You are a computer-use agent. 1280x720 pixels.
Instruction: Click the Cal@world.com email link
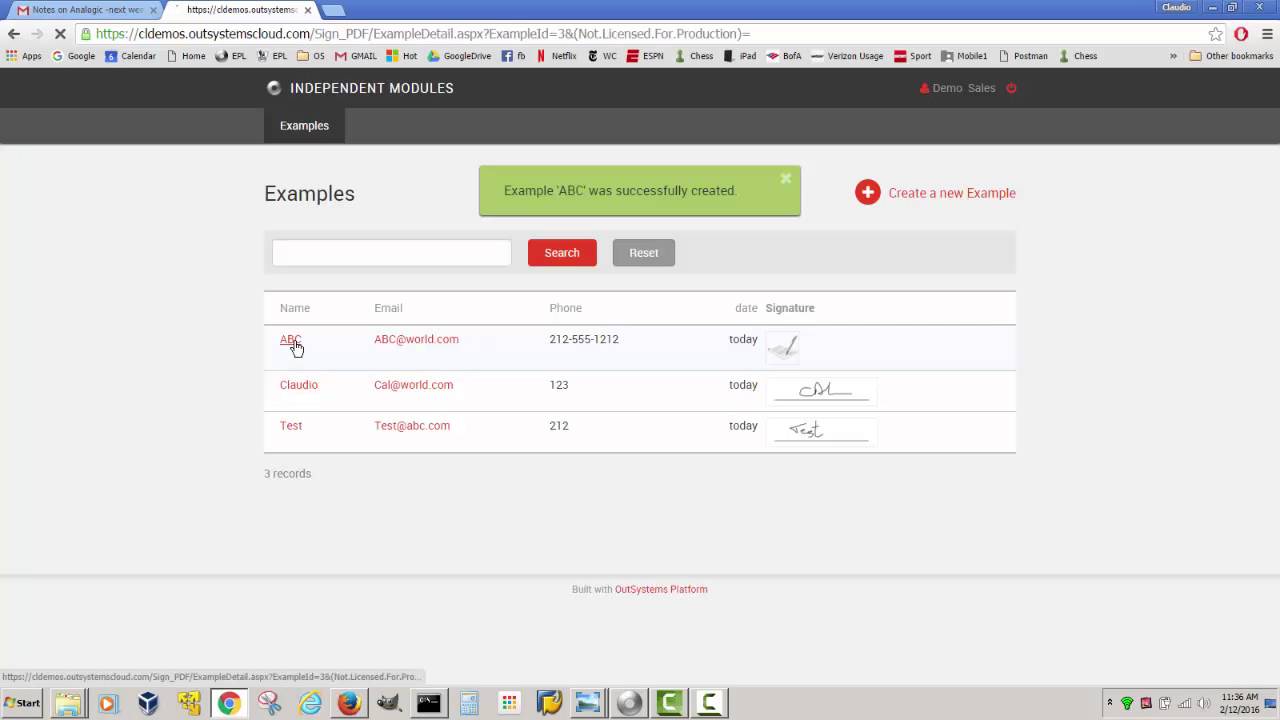click(x=413, y=385)
